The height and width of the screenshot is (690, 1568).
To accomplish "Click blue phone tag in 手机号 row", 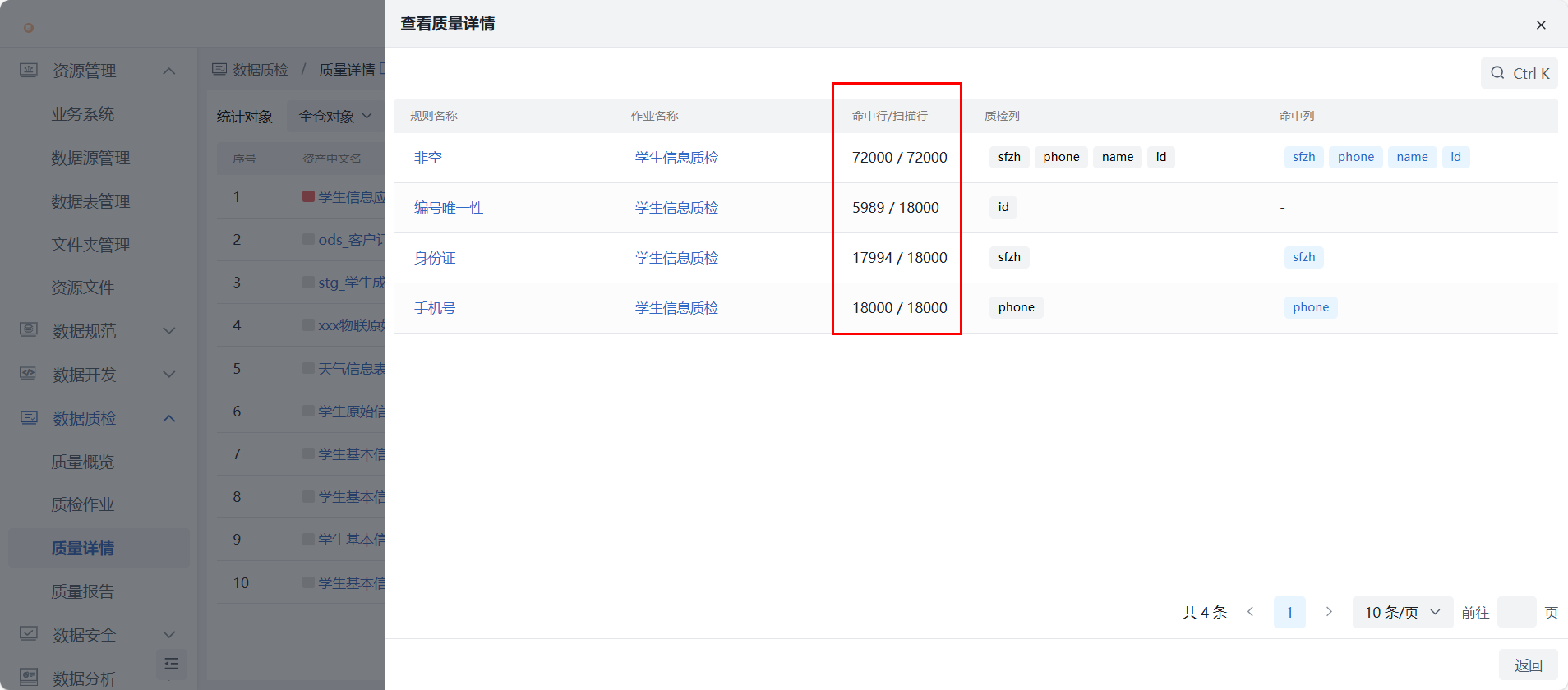I will coord(1311,307).
